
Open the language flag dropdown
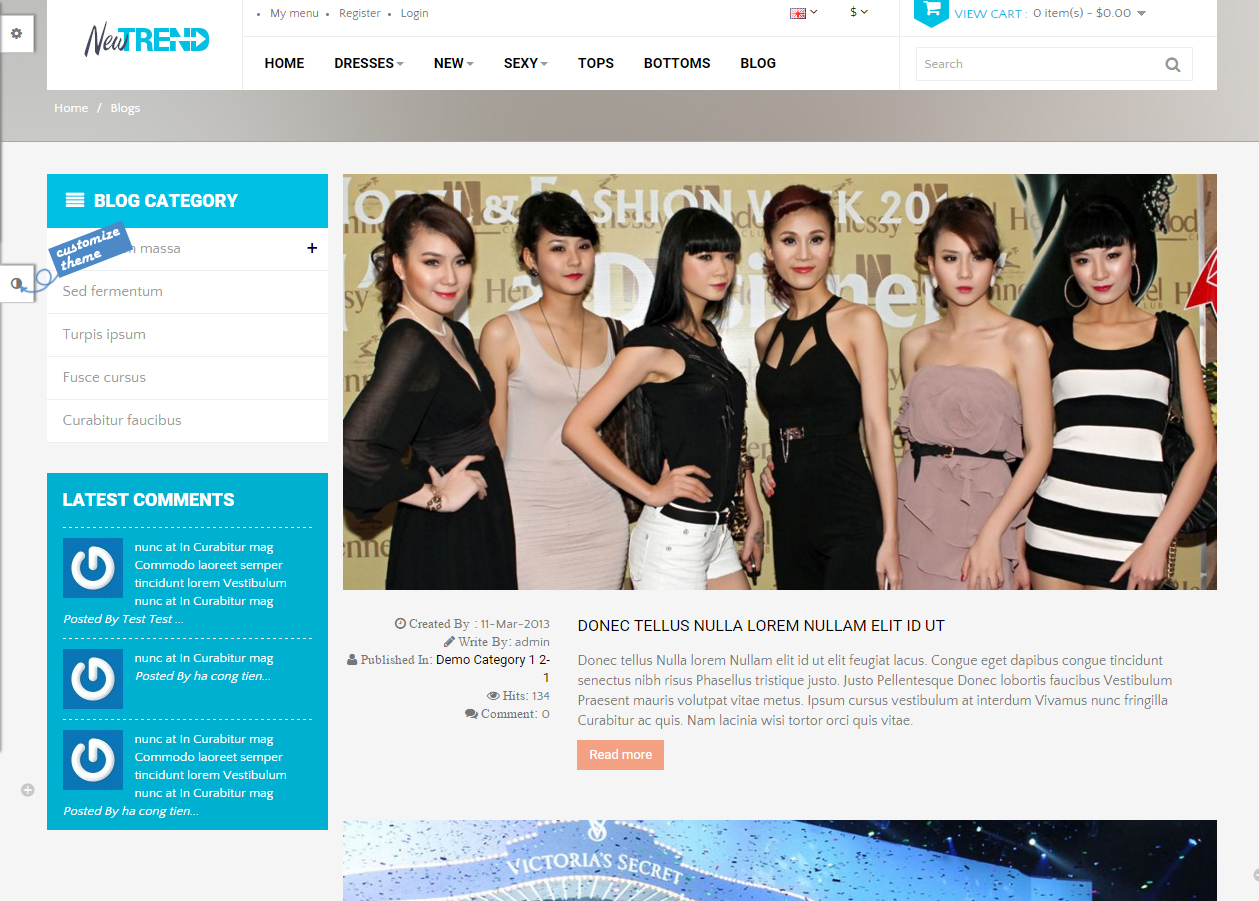[x=803, y=13]
